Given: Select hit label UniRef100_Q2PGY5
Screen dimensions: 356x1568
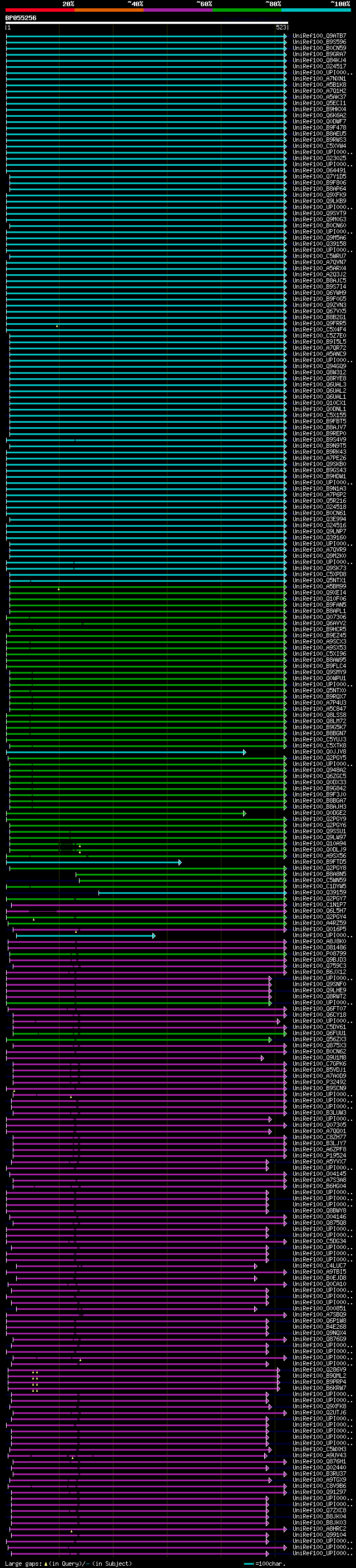Looking at the screenshot, I should (x=319, y=758).
